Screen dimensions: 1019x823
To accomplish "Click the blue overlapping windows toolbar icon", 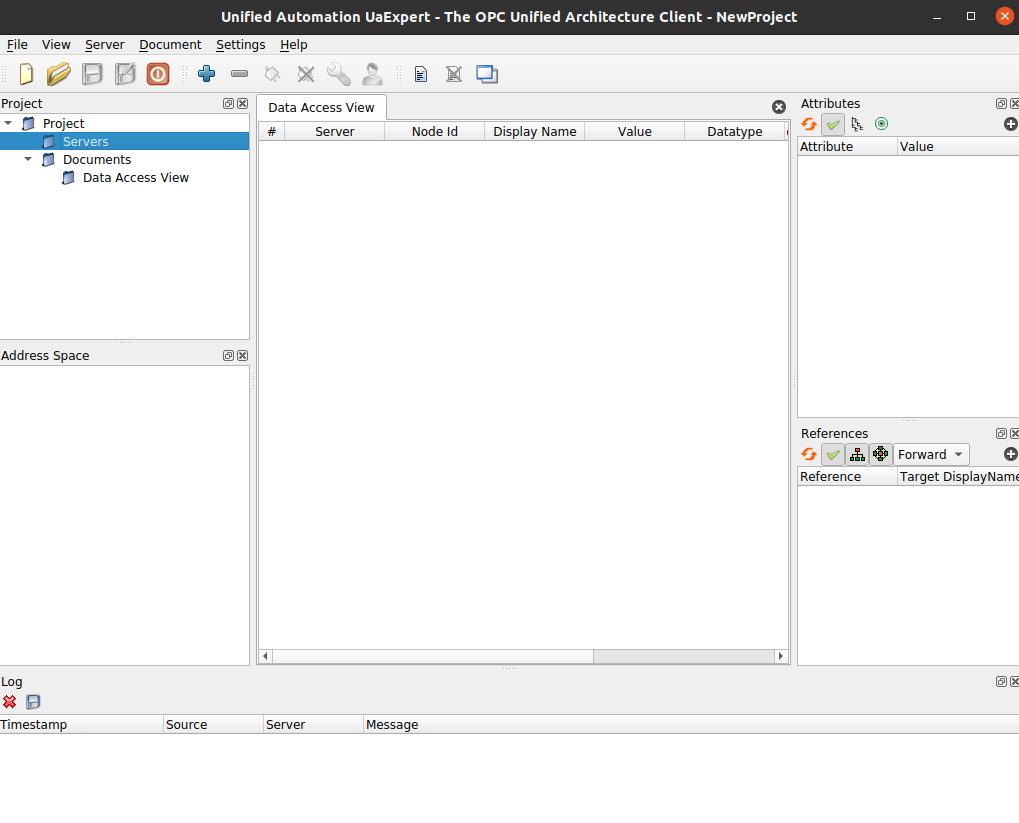I will [487, 74].
